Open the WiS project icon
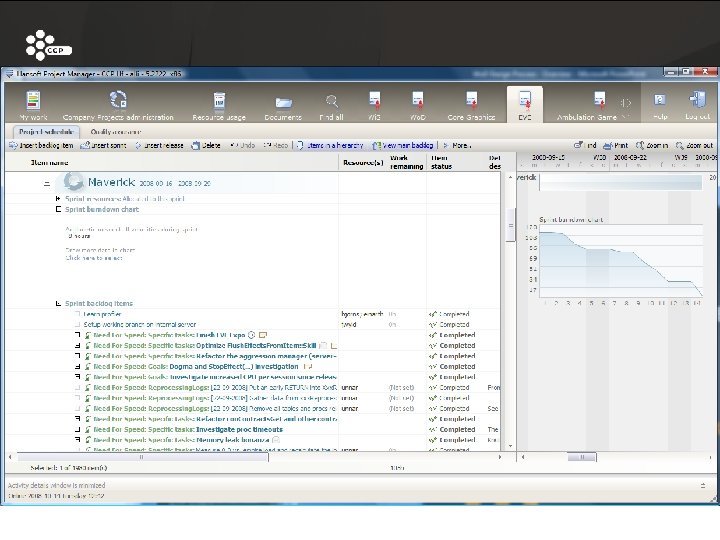Screen dimensions: 720x540 [375, 101]
